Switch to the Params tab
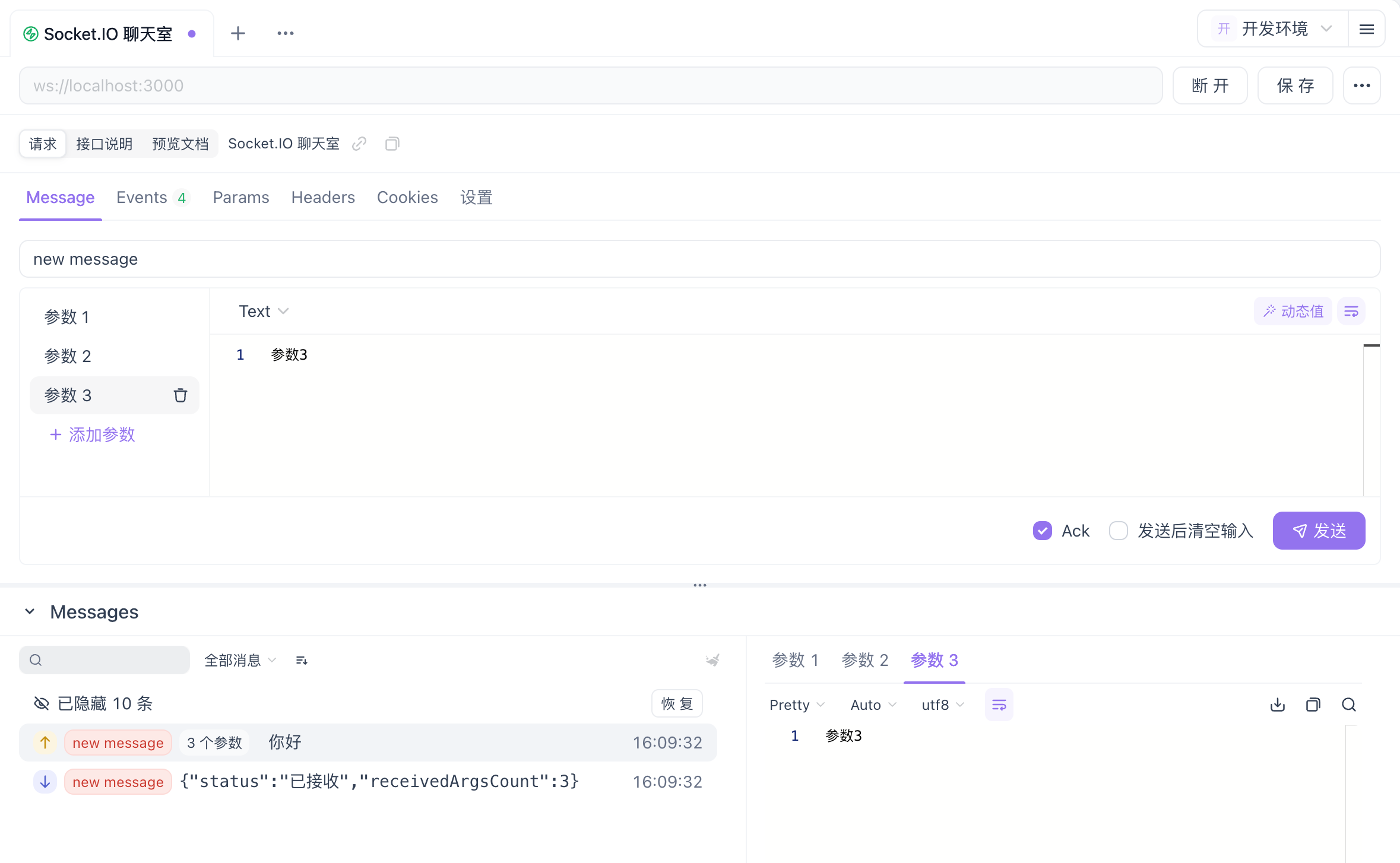This screenshot has height=863, width=1400. (240, 198)
